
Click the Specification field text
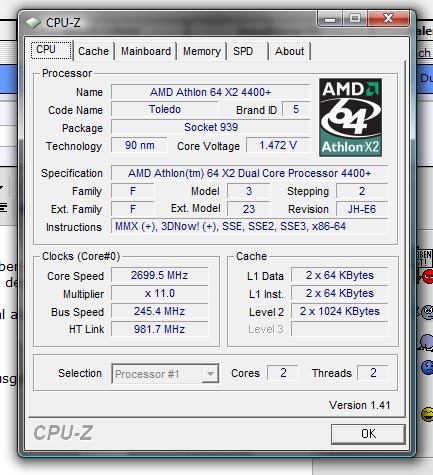[x=249, y=173]
